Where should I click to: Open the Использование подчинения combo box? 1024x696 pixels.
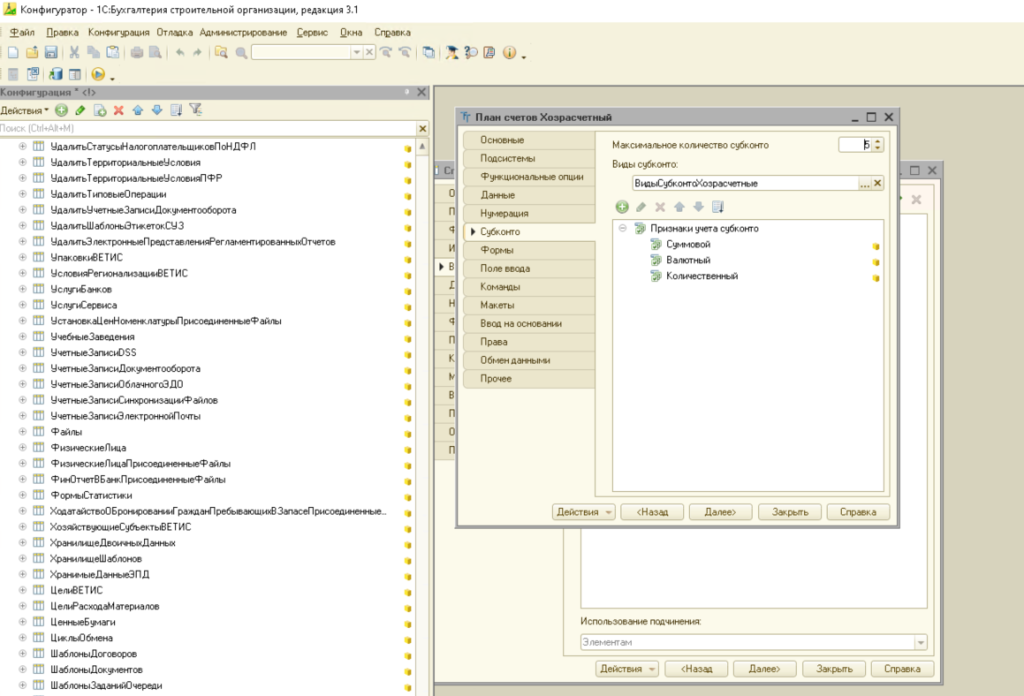point(919,643)
